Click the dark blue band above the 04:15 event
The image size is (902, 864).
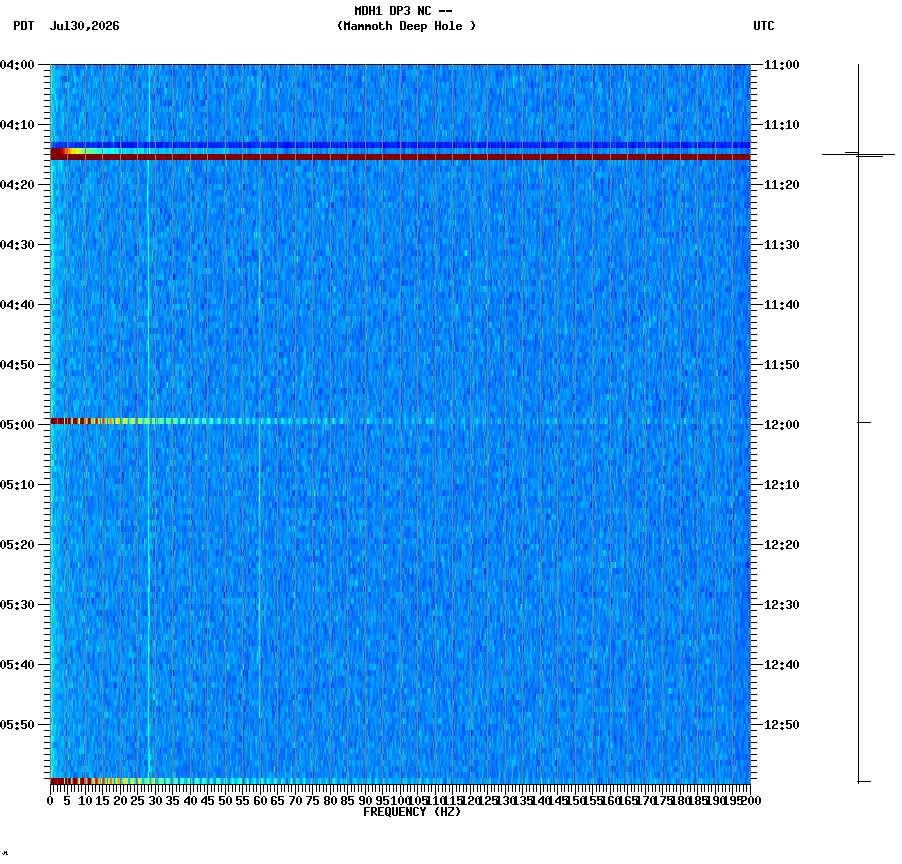pos(400,145)
